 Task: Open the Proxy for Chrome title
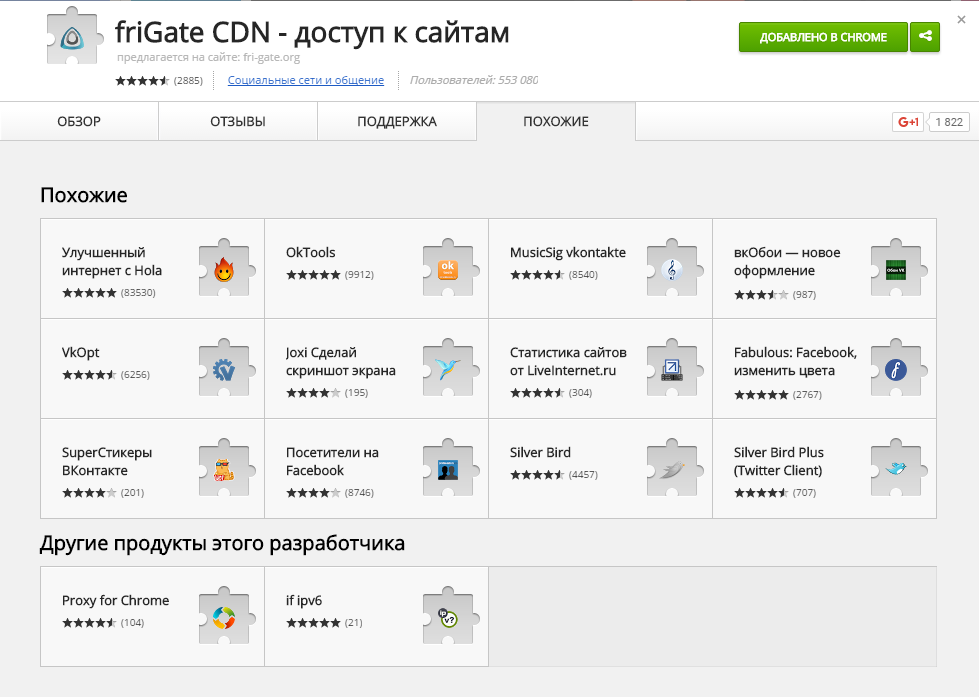[116, 600]
